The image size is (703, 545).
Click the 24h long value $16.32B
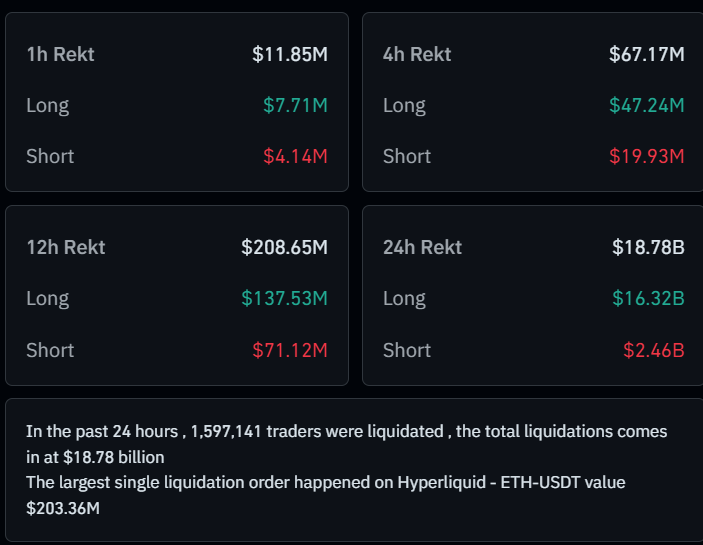pyautogui.click(x=648, y=298)
